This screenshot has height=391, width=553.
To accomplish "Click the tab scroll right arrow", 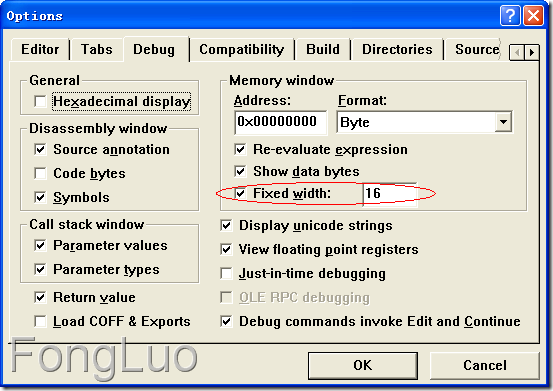I will point(532,53).
